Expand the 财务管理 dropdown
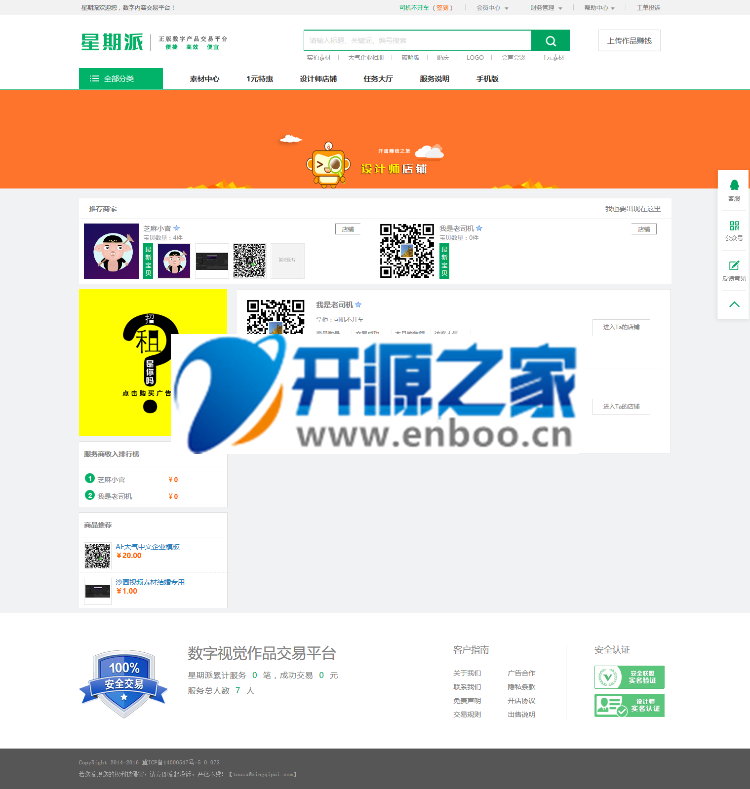Viewport: 750px width, 789px height. (546, 8)
